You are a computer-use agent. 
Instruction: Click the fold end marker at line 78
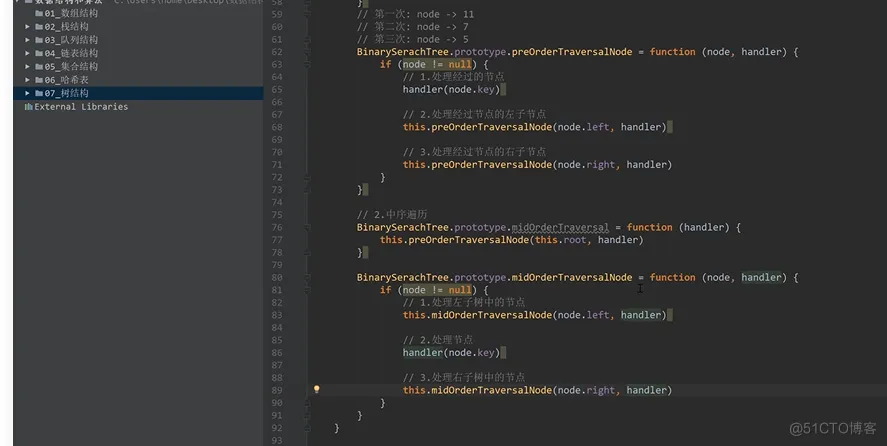[307, 252]
